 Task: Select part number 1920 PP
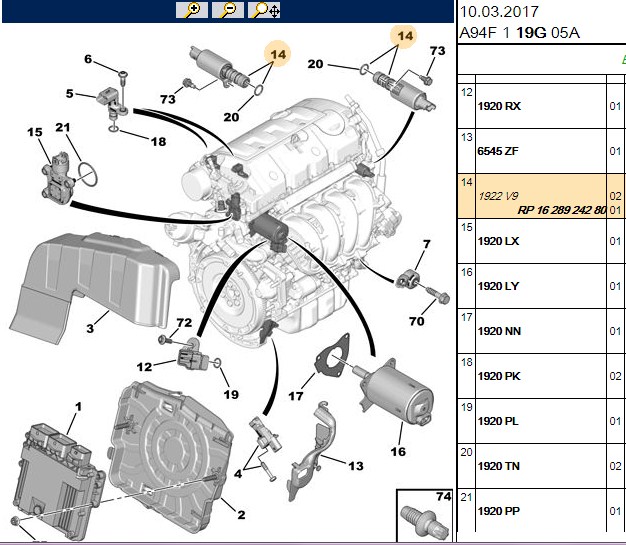(x=499, y=511)
